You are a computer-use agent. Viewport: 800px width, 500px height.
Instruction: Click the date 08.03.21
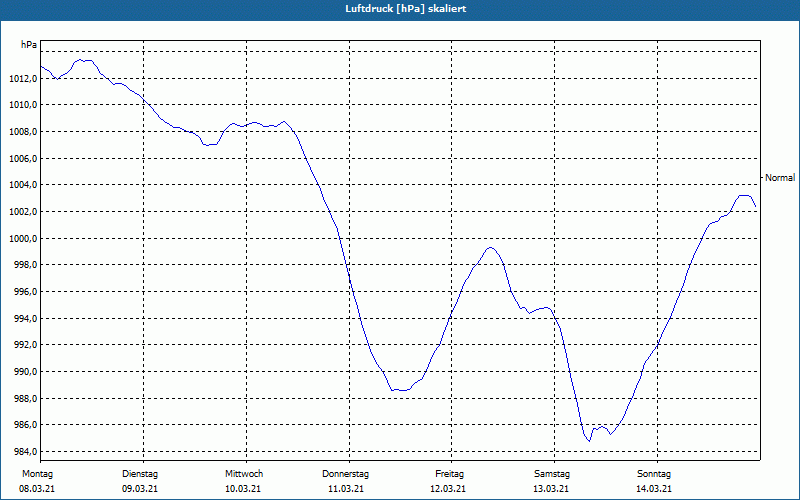tap(37, 489)
